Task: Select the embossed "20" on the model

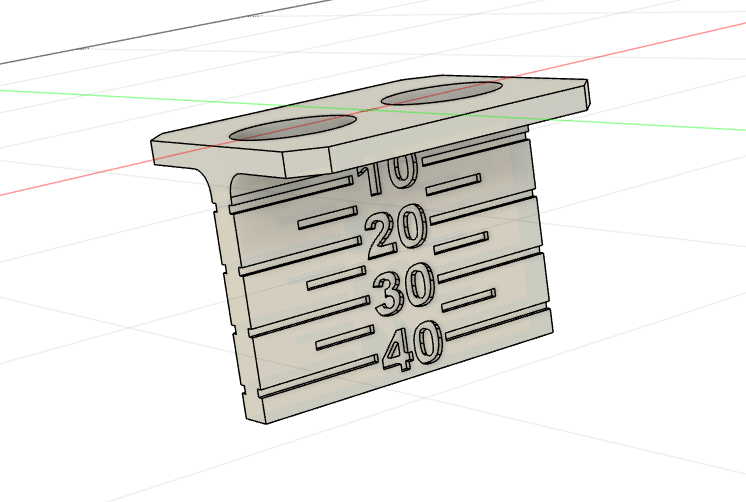Action: point(395,231)
